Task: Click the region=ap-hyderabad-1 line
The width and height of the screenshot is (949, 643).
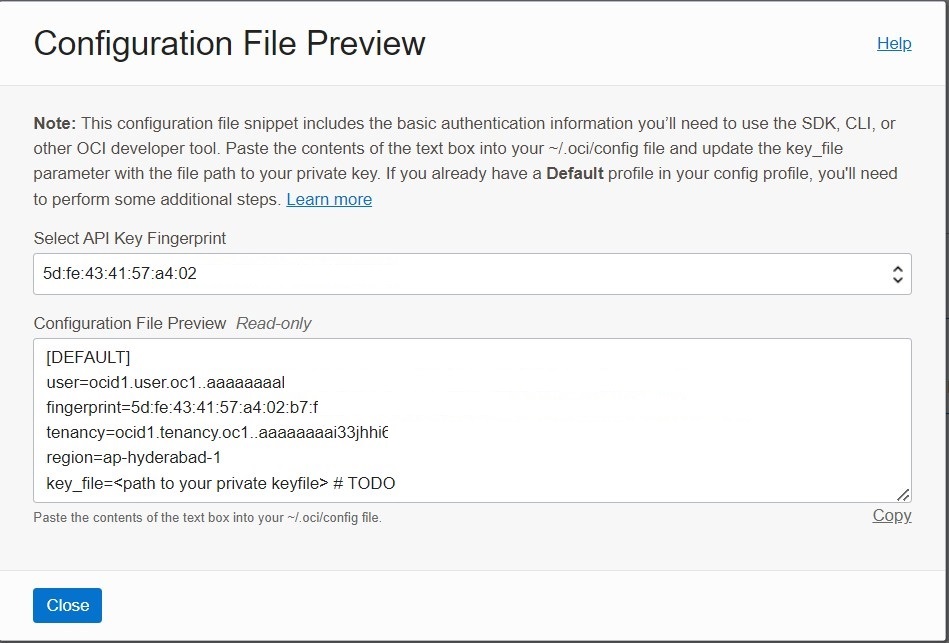Action: point(134,458)
